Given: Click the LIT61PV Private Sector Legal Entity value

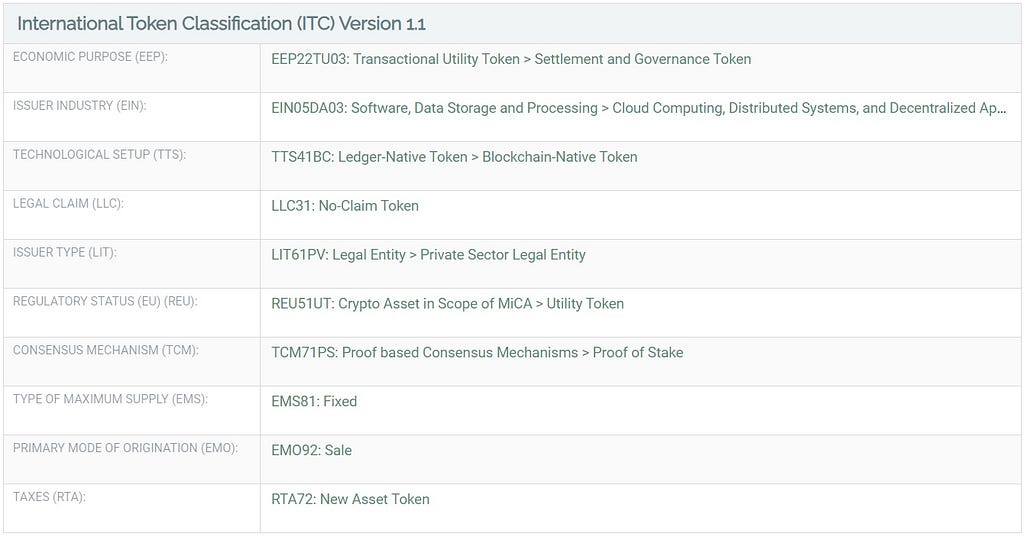Looking at the screenshot, I should pos(428,255).
